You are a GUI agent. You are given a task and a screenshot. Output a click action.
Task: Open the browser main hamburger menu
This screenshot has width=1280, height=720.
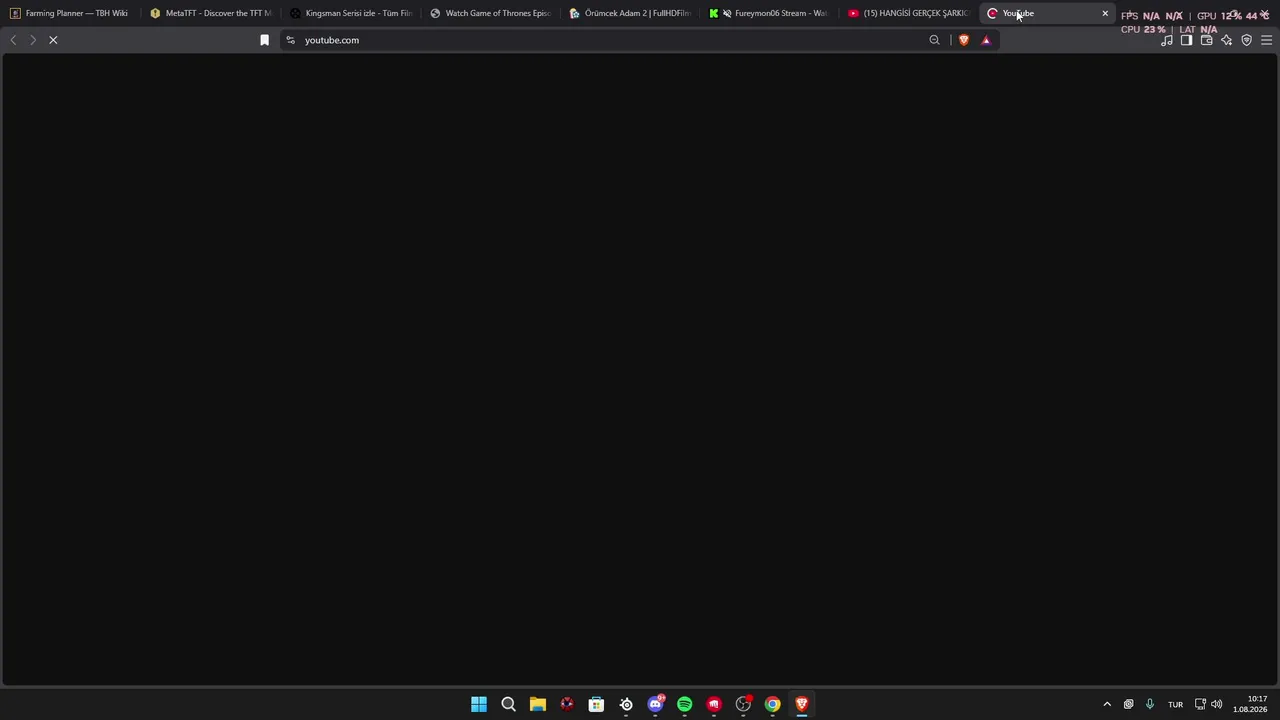(1266, 40)
